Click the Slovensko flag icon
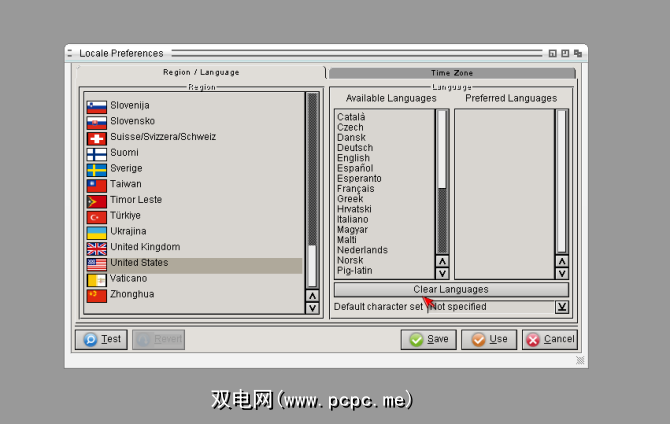 pyautogui.click(x=97, y=123)
